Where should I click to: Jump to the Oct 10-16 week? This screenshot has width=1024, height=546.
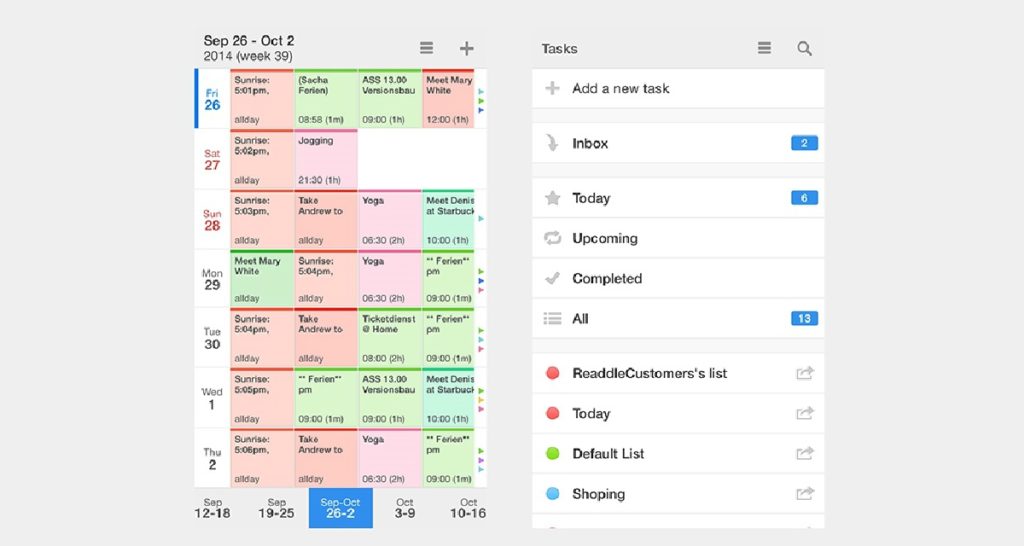[467, 508]
